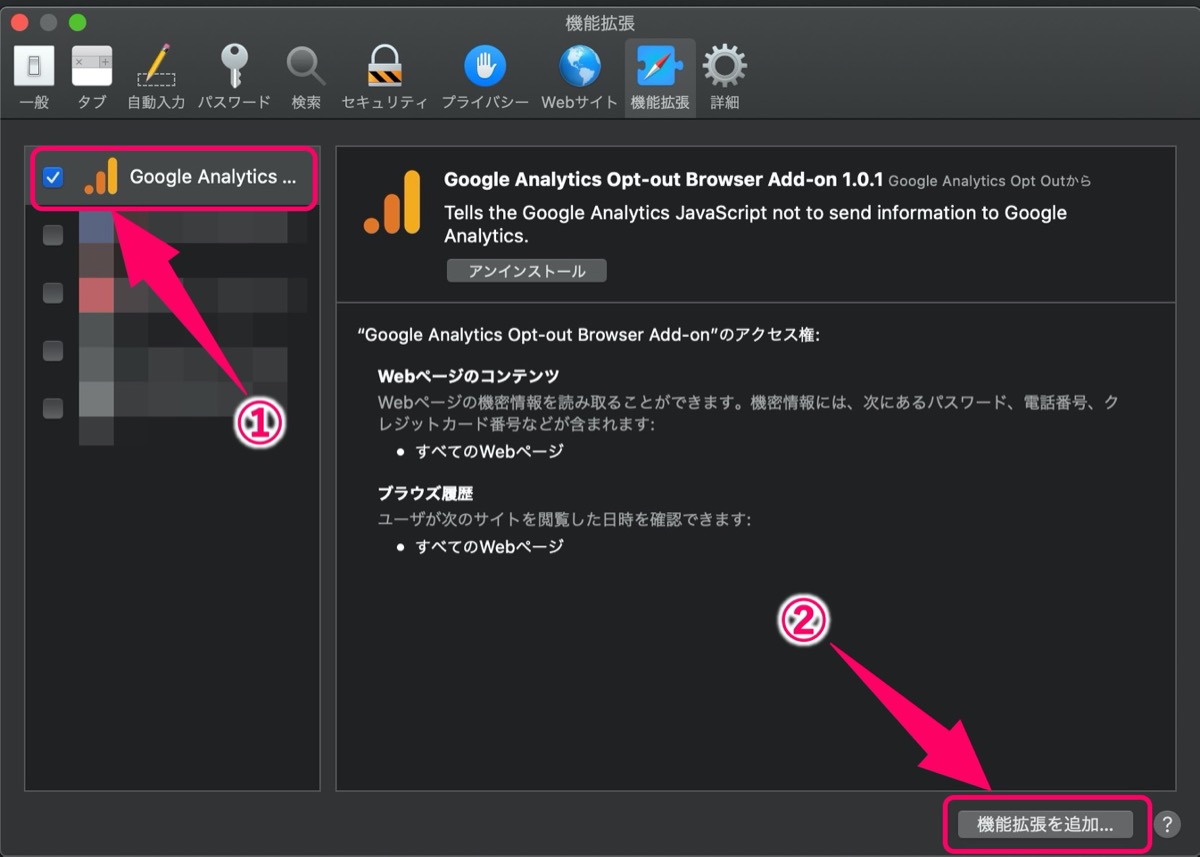1200x857 pixels.
Task: Uncheck the Google Analytics extension checkbox
Action: [x=53, y=178]
